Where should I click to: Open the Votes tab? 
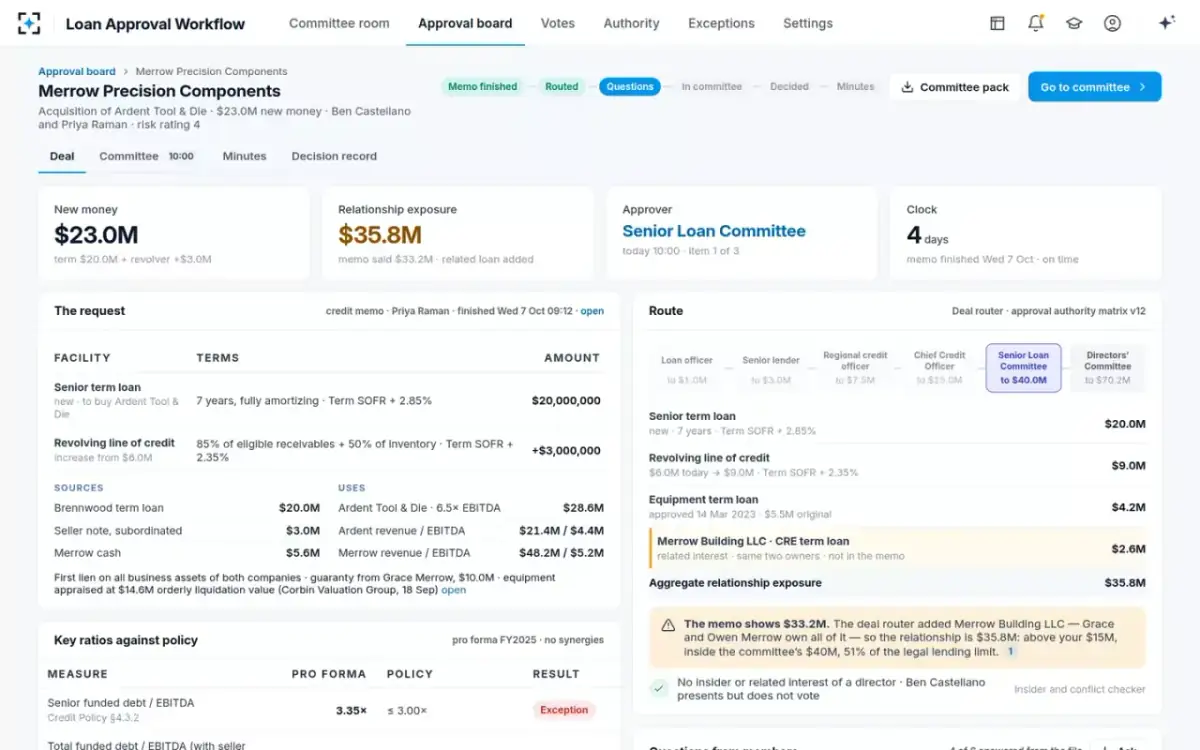click(x=558, y=23)
